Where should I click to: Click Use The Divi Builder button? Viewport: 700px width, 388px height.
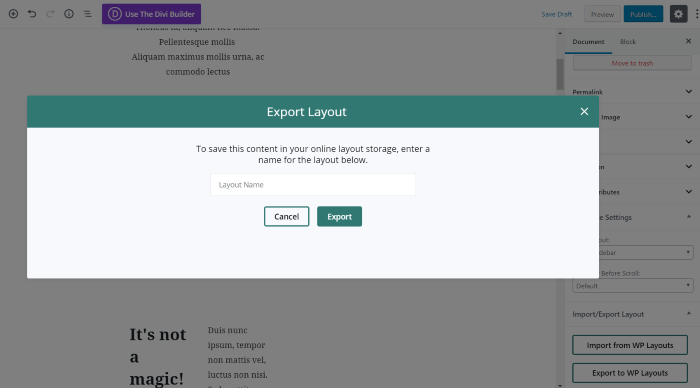[x=151, y=14]
